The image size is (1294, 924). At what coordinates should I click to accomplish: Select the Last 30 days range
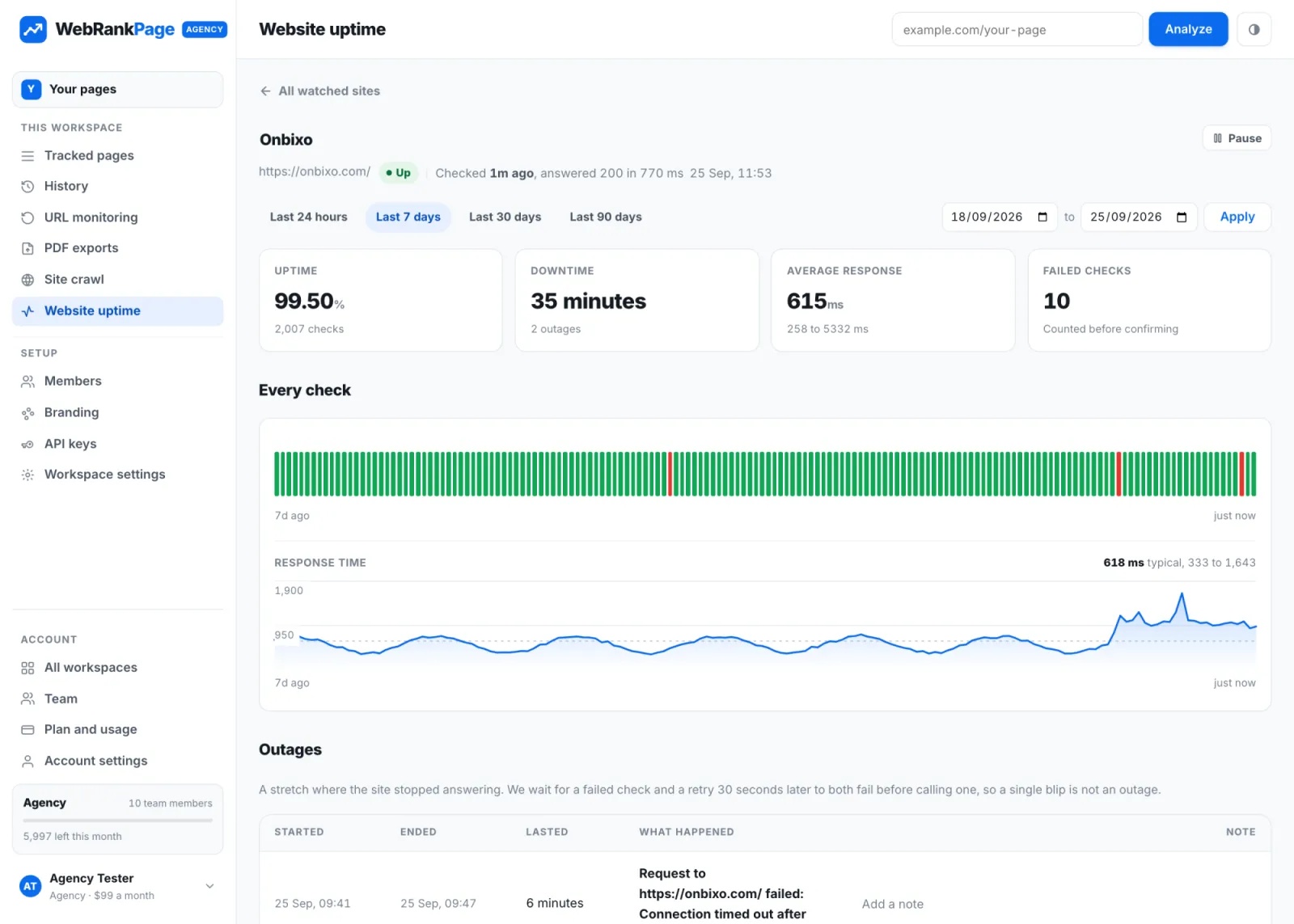click(x=505, y=217)
